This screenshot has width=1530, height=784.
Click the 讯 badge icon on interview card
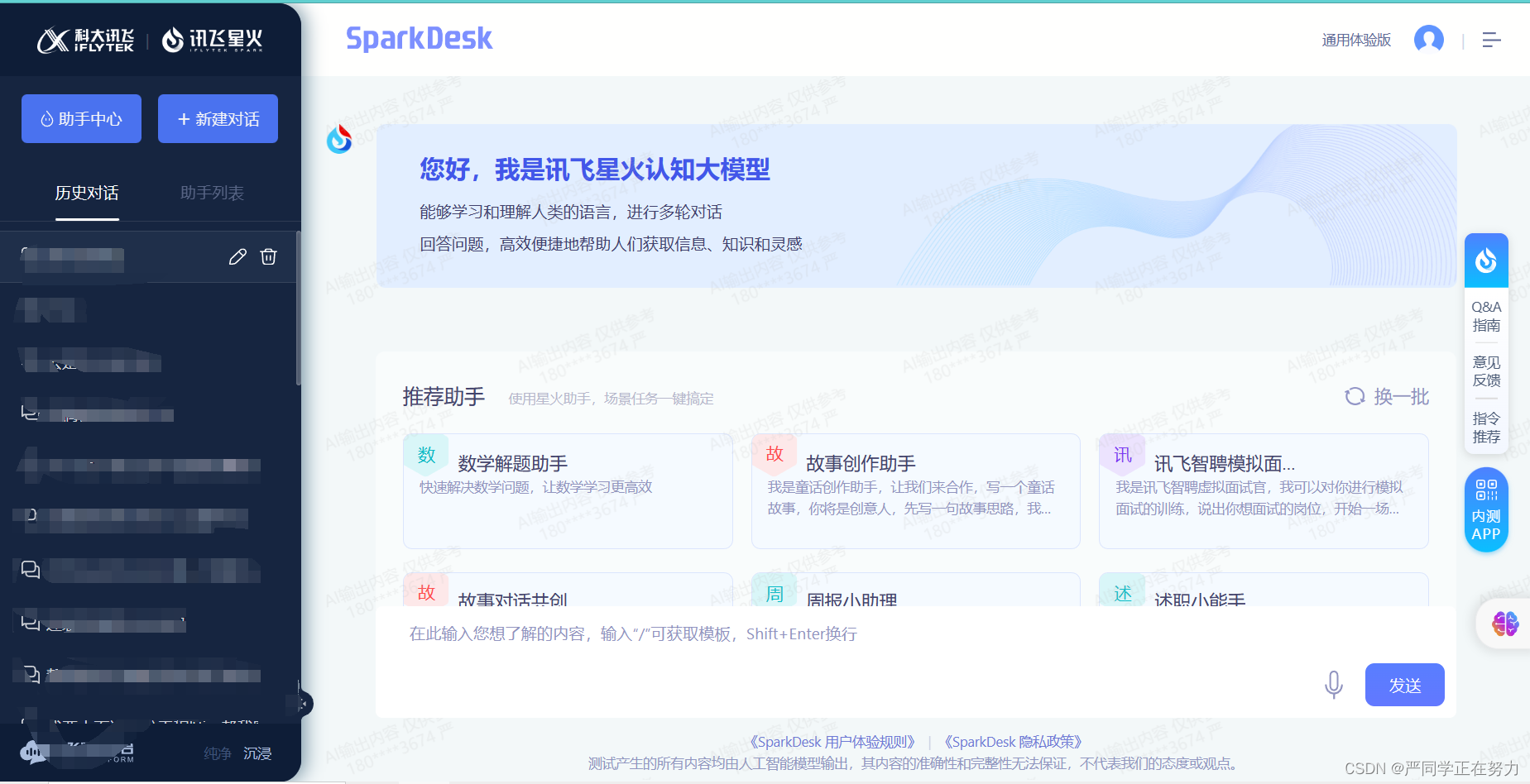coord(1122,455)
